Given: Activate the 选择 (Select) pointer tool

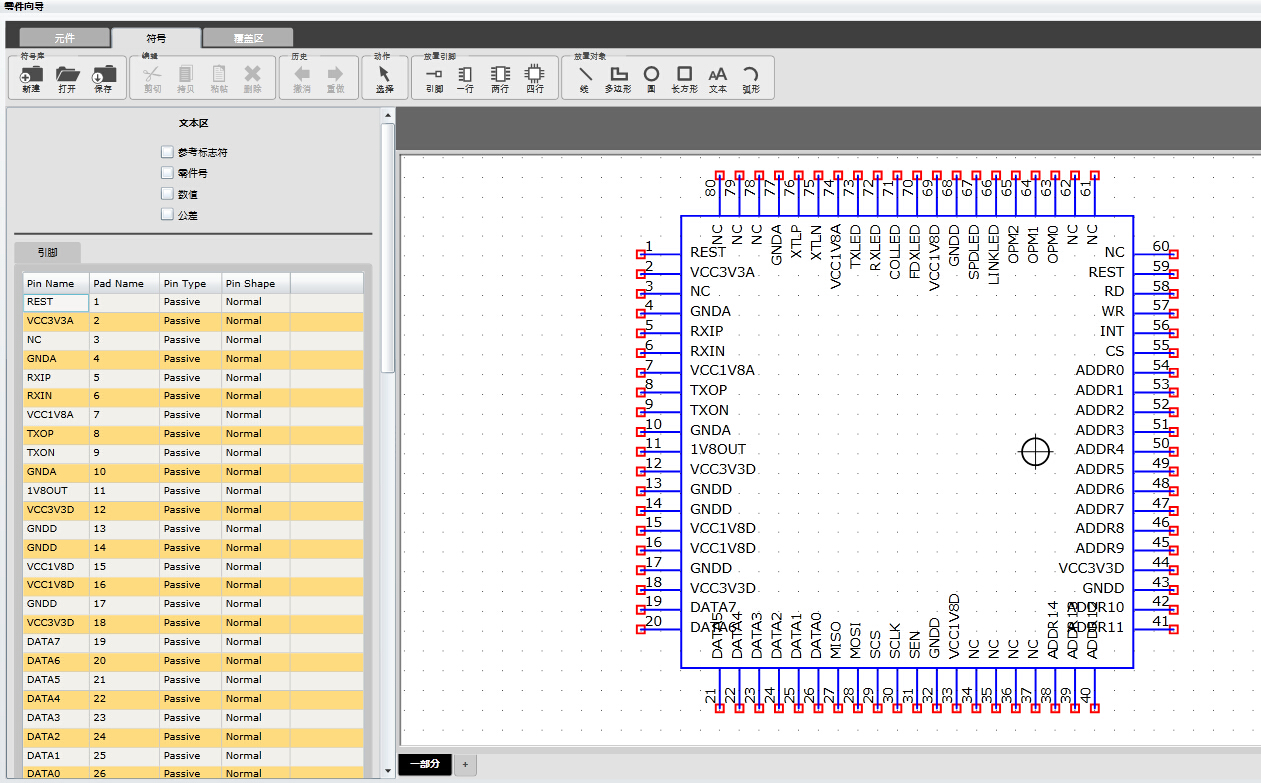Looking at the screenshot, I should point(384,79).
